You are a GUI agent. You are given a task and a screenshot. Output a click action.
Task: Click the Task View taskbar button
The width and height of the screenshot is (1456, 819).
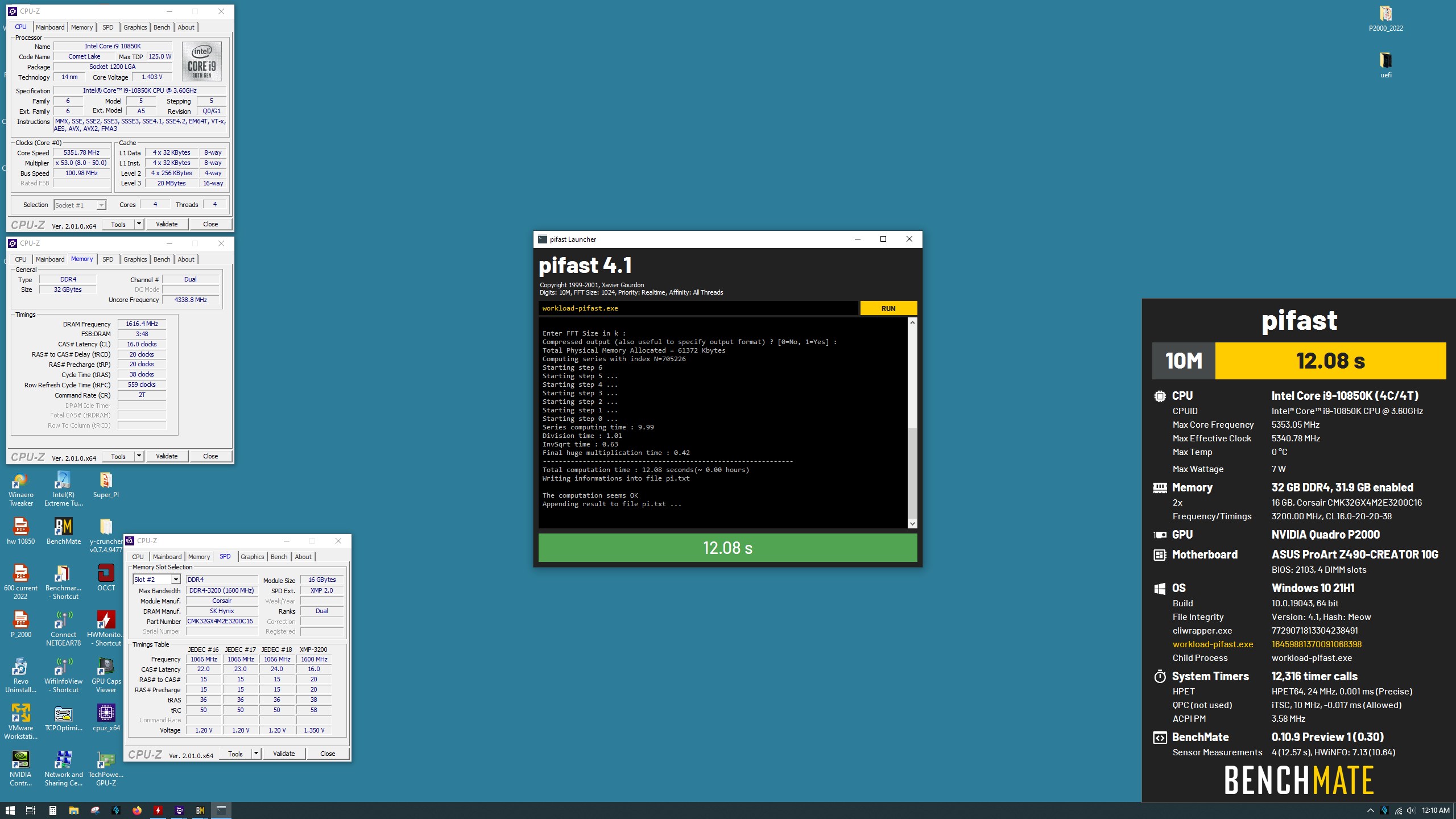31,810
